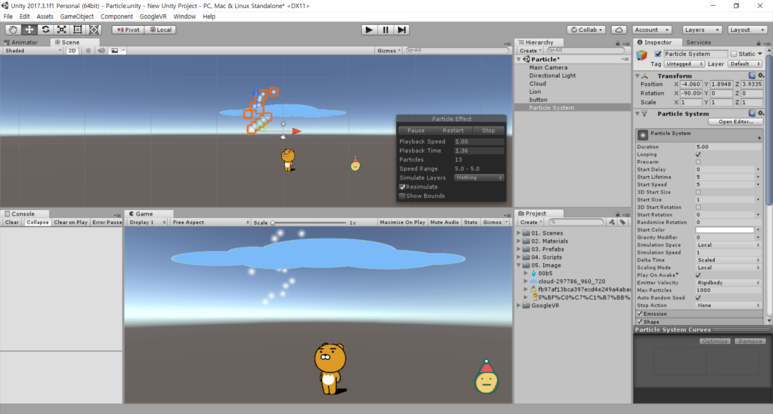Viewport: 773px width, 414px height.
Task: Select the Move tool
Action: click(x=29, y=30)
